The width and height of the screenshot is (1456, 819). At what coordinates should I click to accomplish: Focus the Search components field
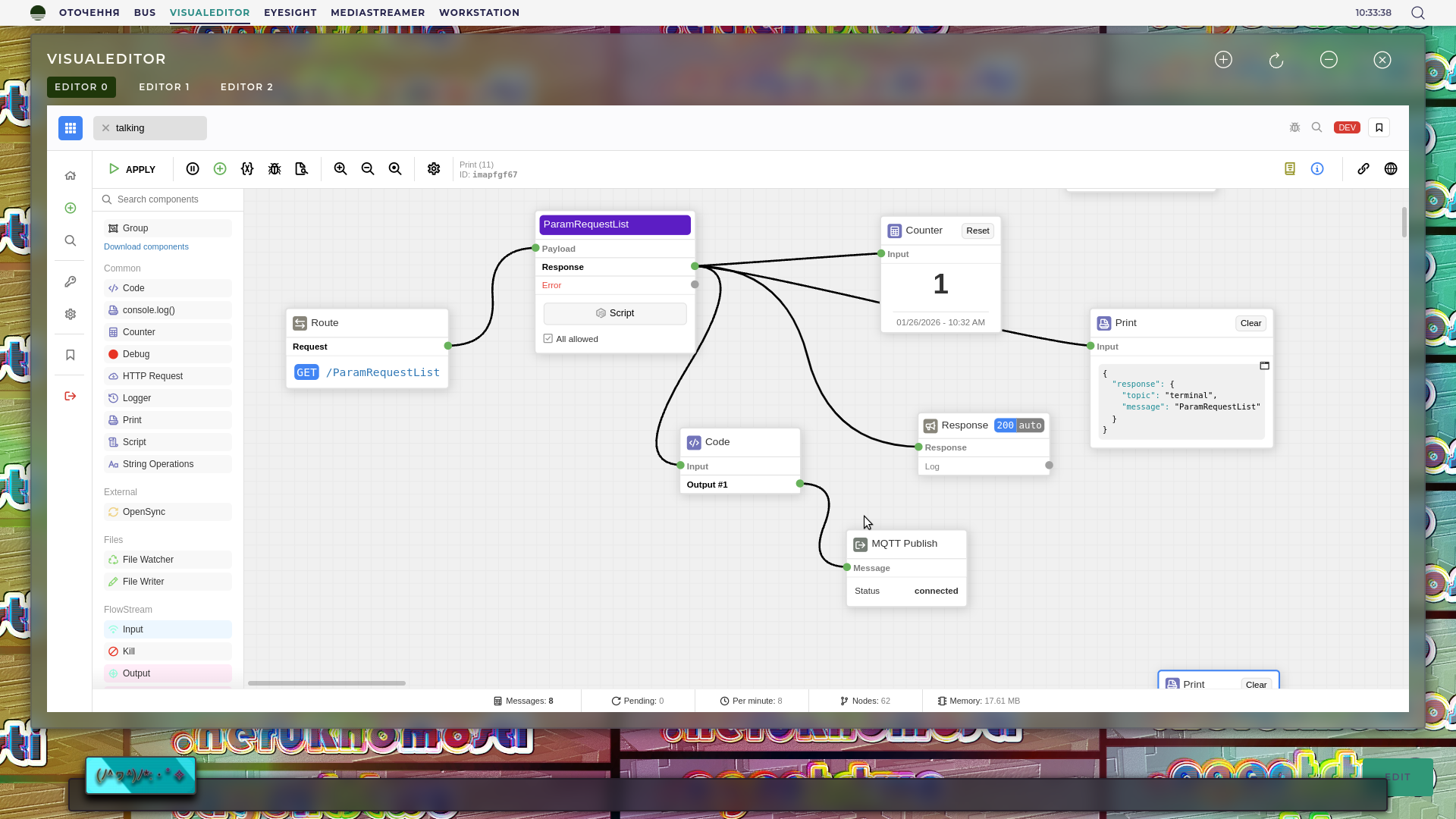coord(174,199)
